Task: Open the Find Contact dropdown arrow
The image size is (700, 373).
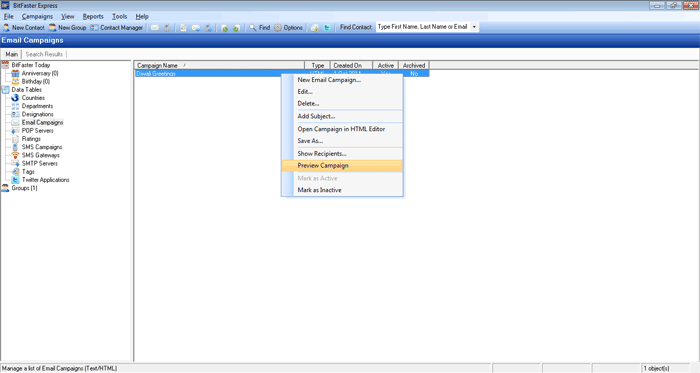Action: click(474, 27)
